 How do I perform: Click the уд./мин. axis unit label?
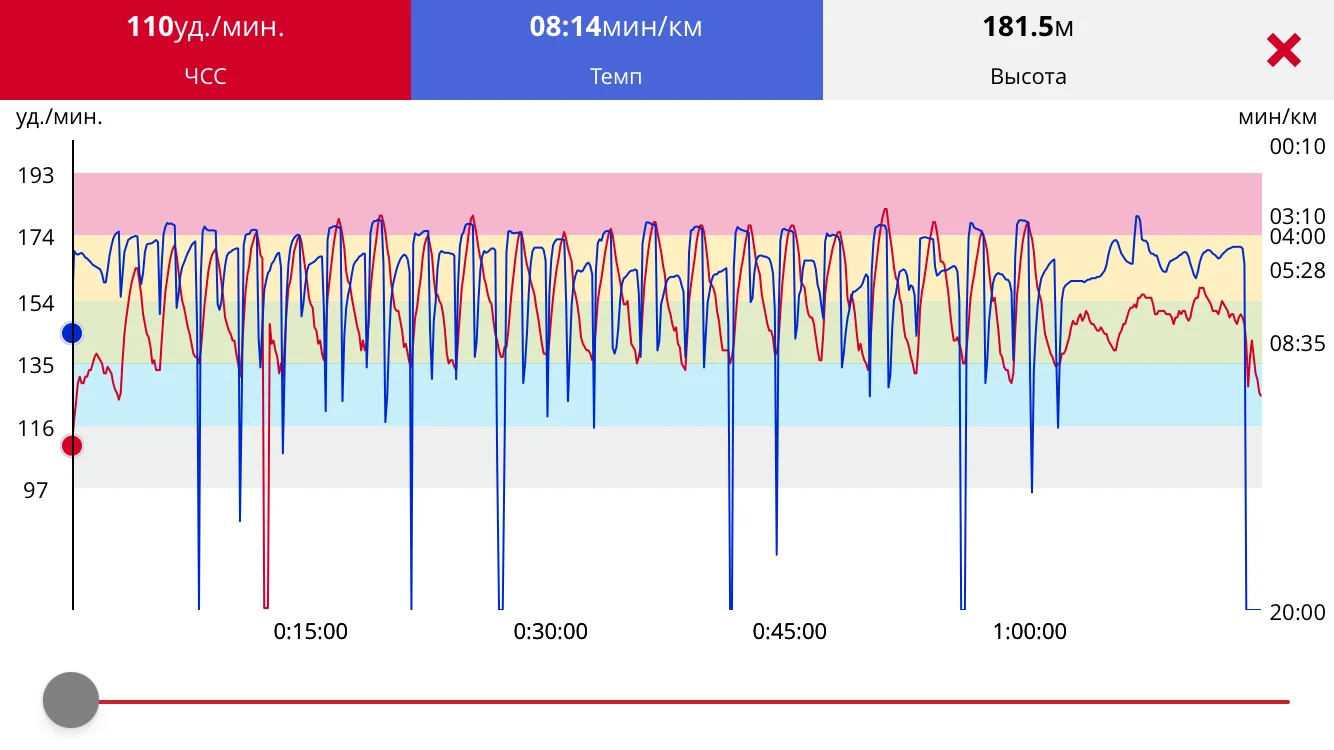[59, 118]
